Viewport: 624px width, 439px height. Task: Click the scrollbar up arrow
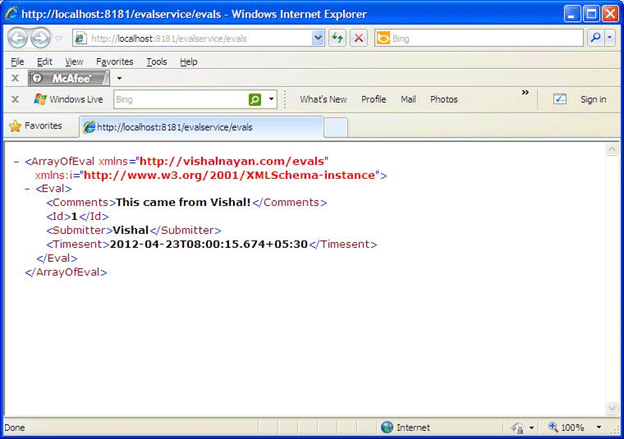tap(612, 150)
